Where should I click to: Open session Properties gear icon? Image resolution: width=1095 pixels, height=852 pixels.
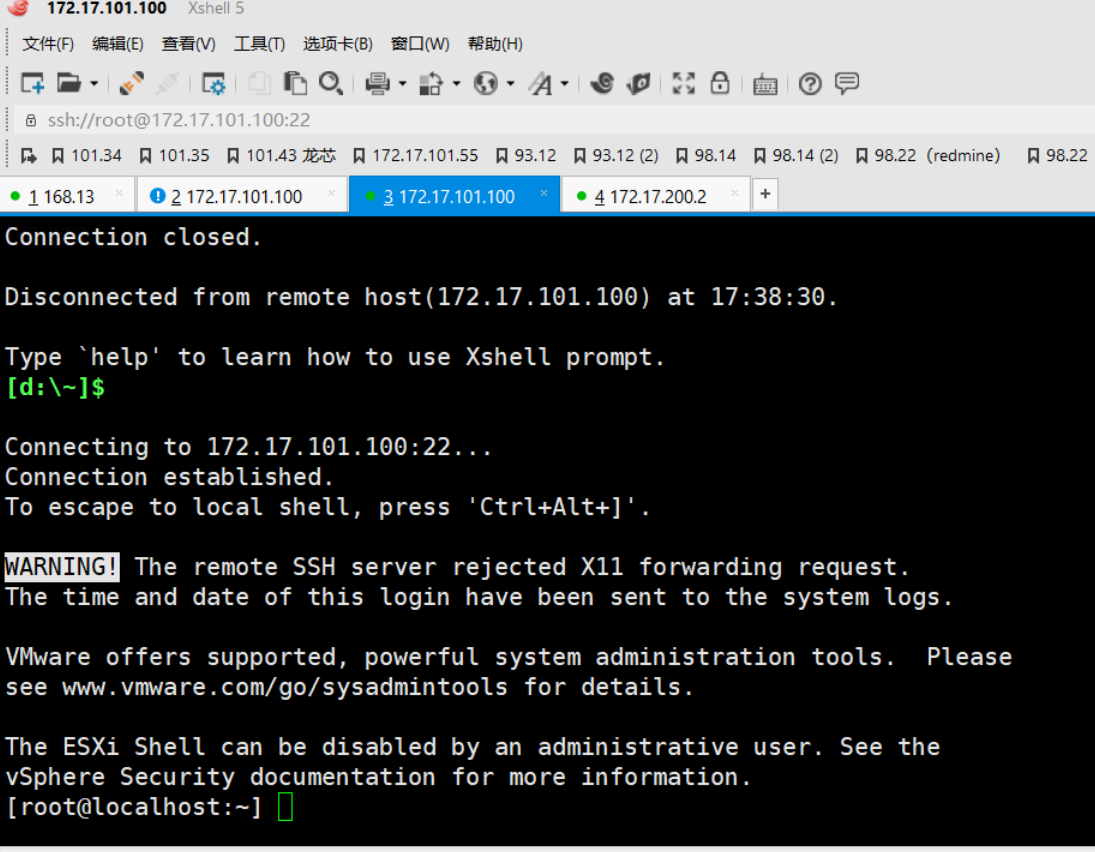pyautogui.click(x=213, y=84)
